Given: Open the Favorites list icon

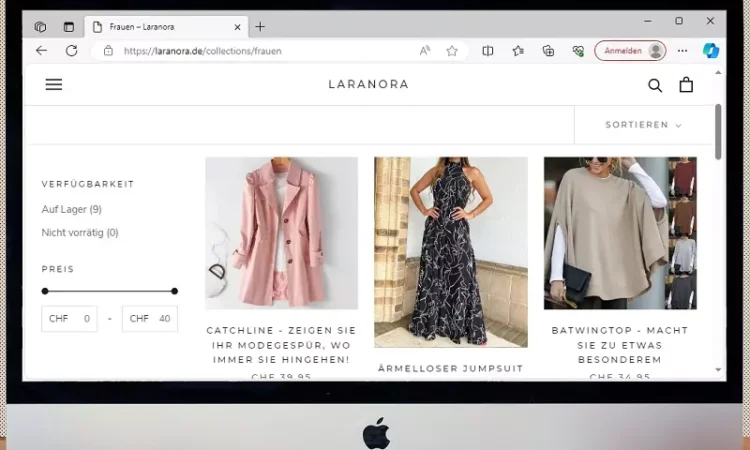Looking at the screenshot, I should pyautogui.click(x=518, y=51).
